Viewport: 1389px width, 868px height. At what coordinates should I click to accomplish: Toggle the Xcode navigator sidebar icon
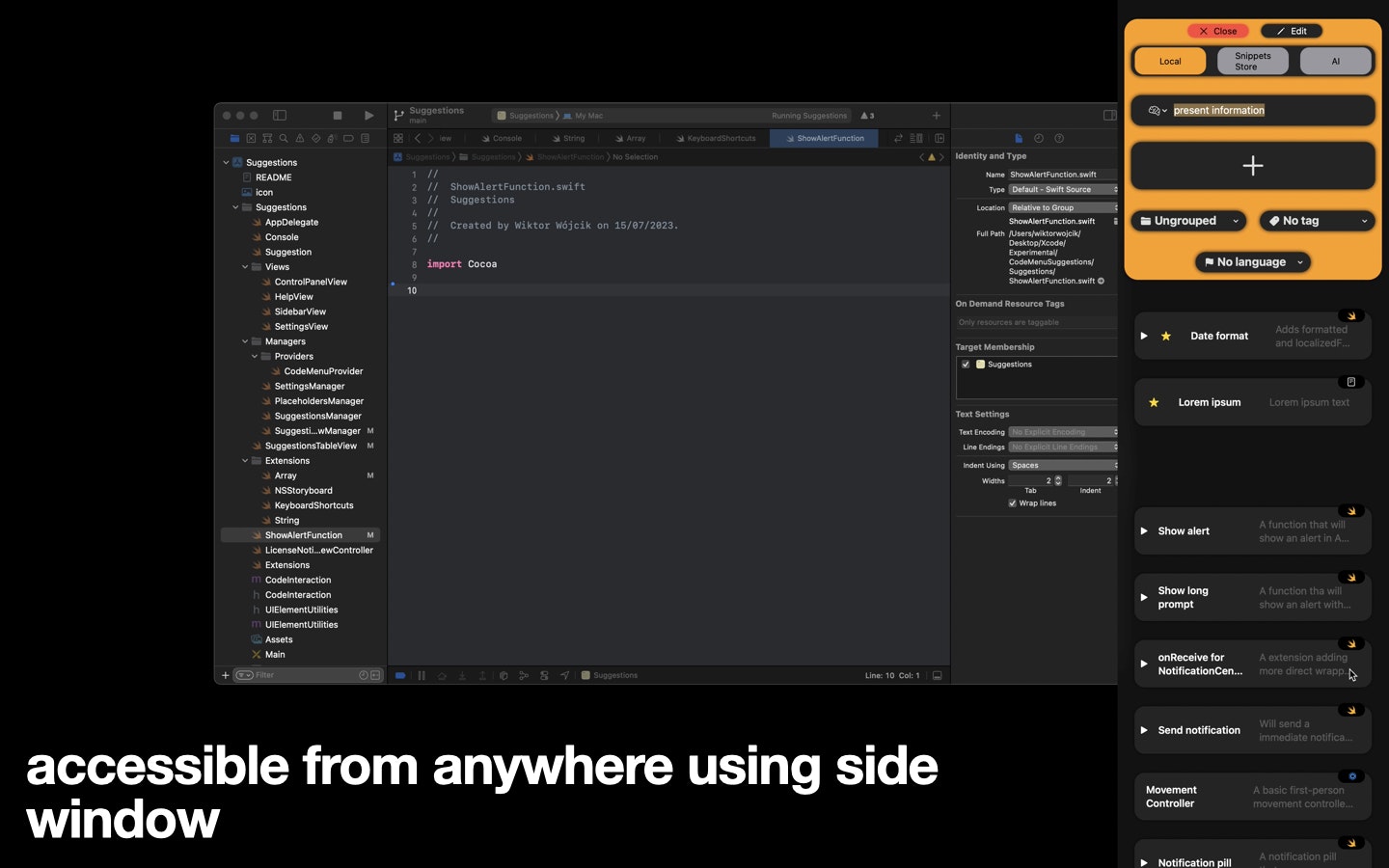(280, 115)
